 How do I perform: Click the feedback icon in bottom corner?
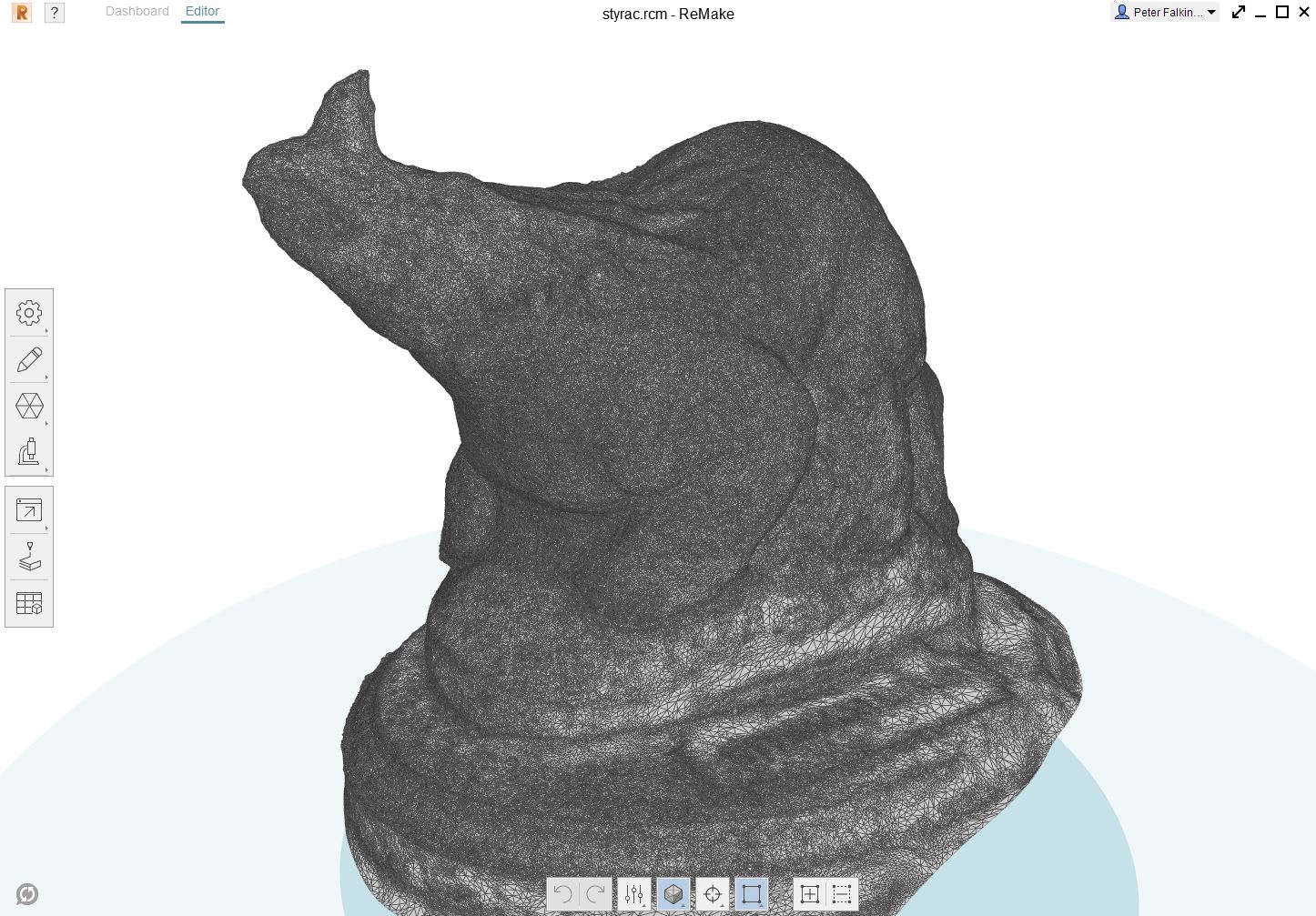[27, 893]
